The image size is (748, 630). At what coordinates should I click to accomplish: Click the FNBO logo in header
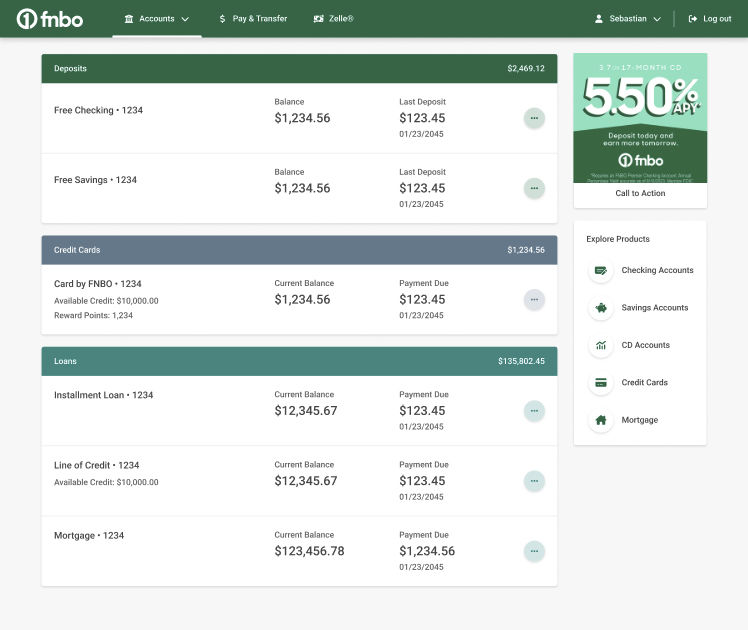coord(50,19)
